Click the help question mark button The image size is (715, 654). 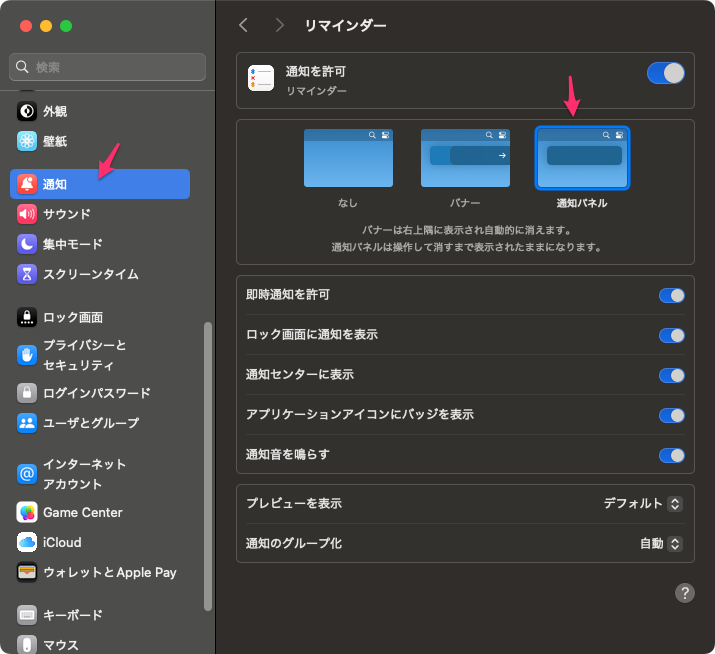point(685,593)
